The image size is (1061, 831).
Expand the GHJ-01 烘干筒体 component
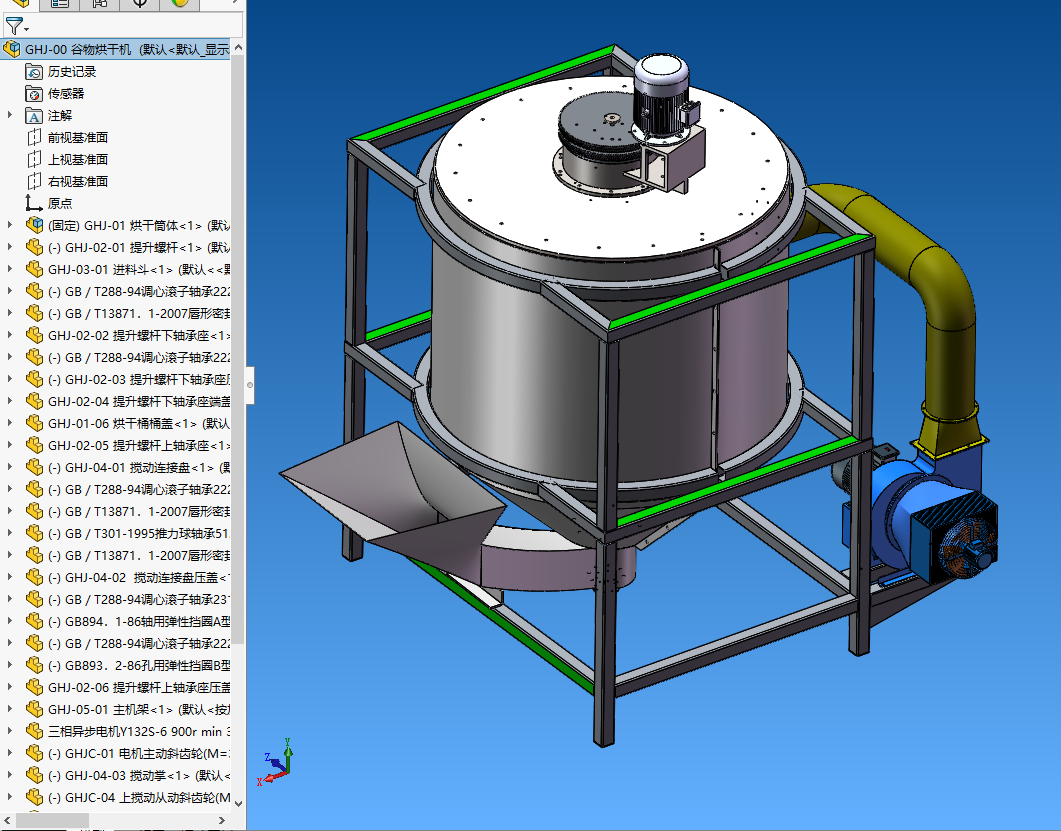[10, 226]
